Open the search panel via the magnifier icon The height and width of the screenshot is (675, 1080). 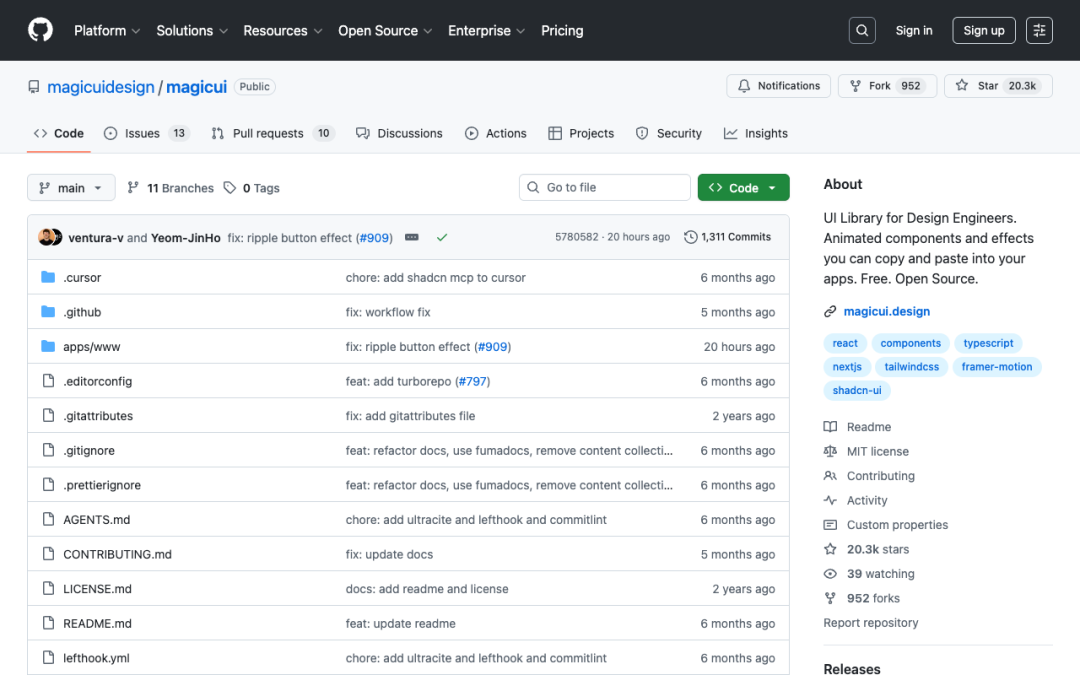862,30
